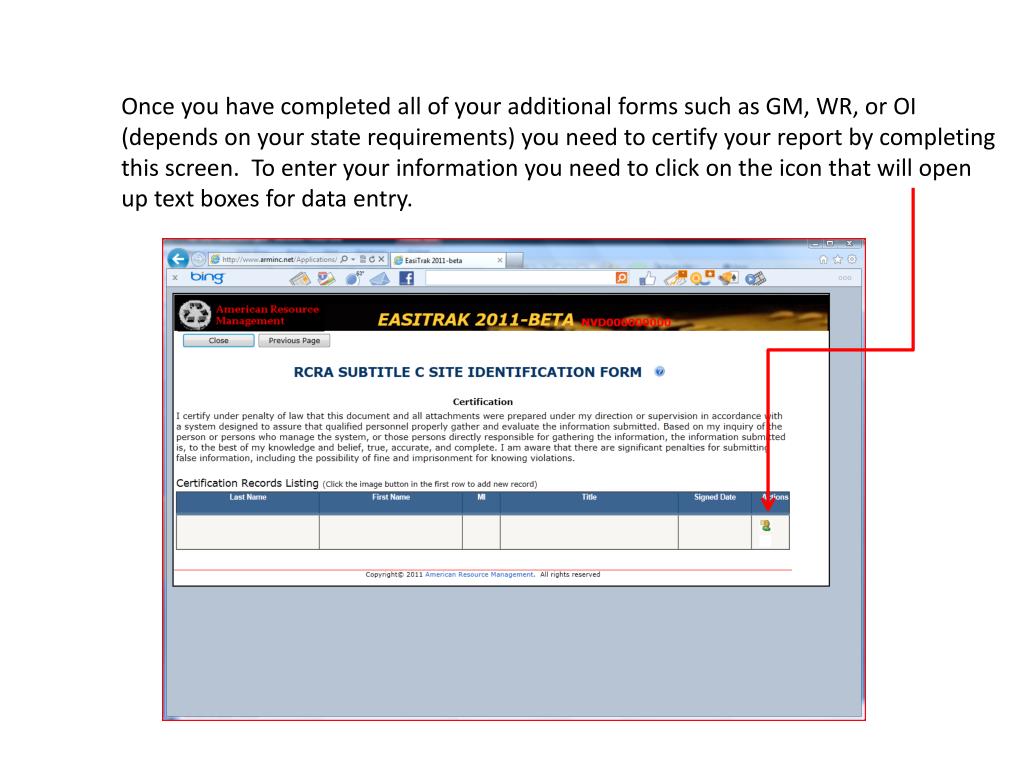
Task: Select the EasiTrak 2011-beta browser tab
Action: pos(448,260)
